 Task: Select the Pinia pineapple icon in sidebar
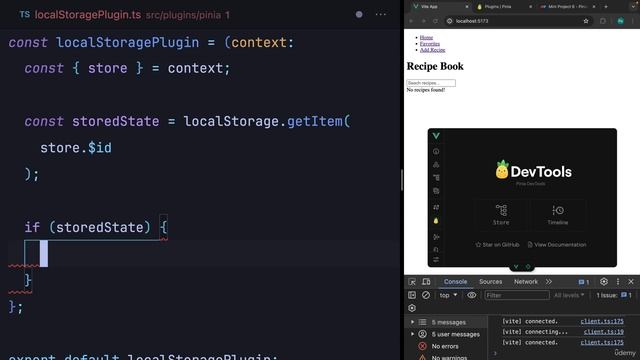[436, 221]
